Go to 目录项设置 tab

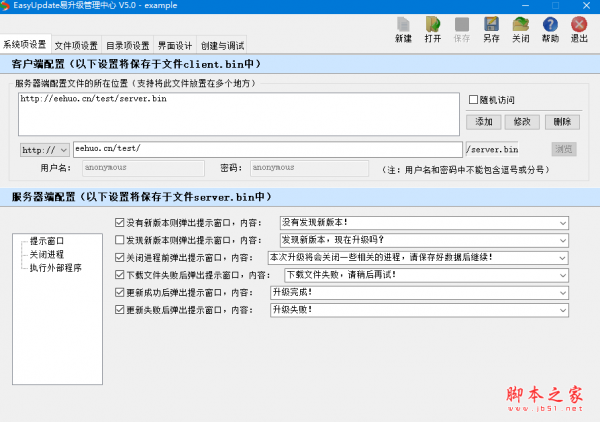pyautogui.click(x=128, y=46)
